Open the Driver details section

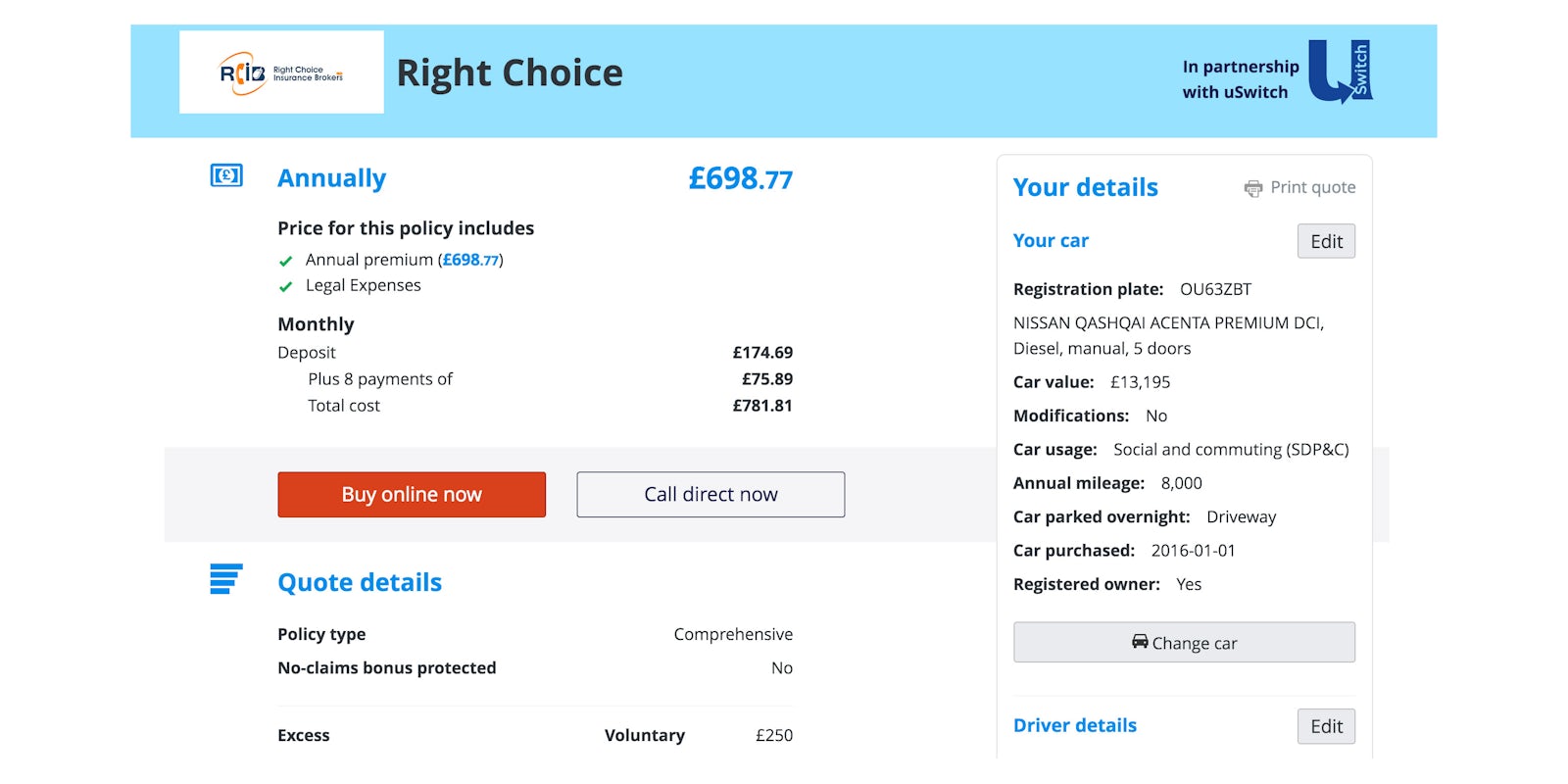[1074, 725]
